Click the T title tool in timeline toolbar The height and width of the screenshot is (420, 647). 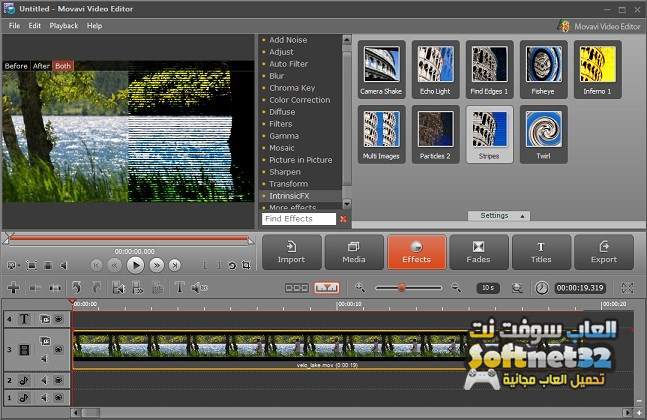[x=179, y=288]
